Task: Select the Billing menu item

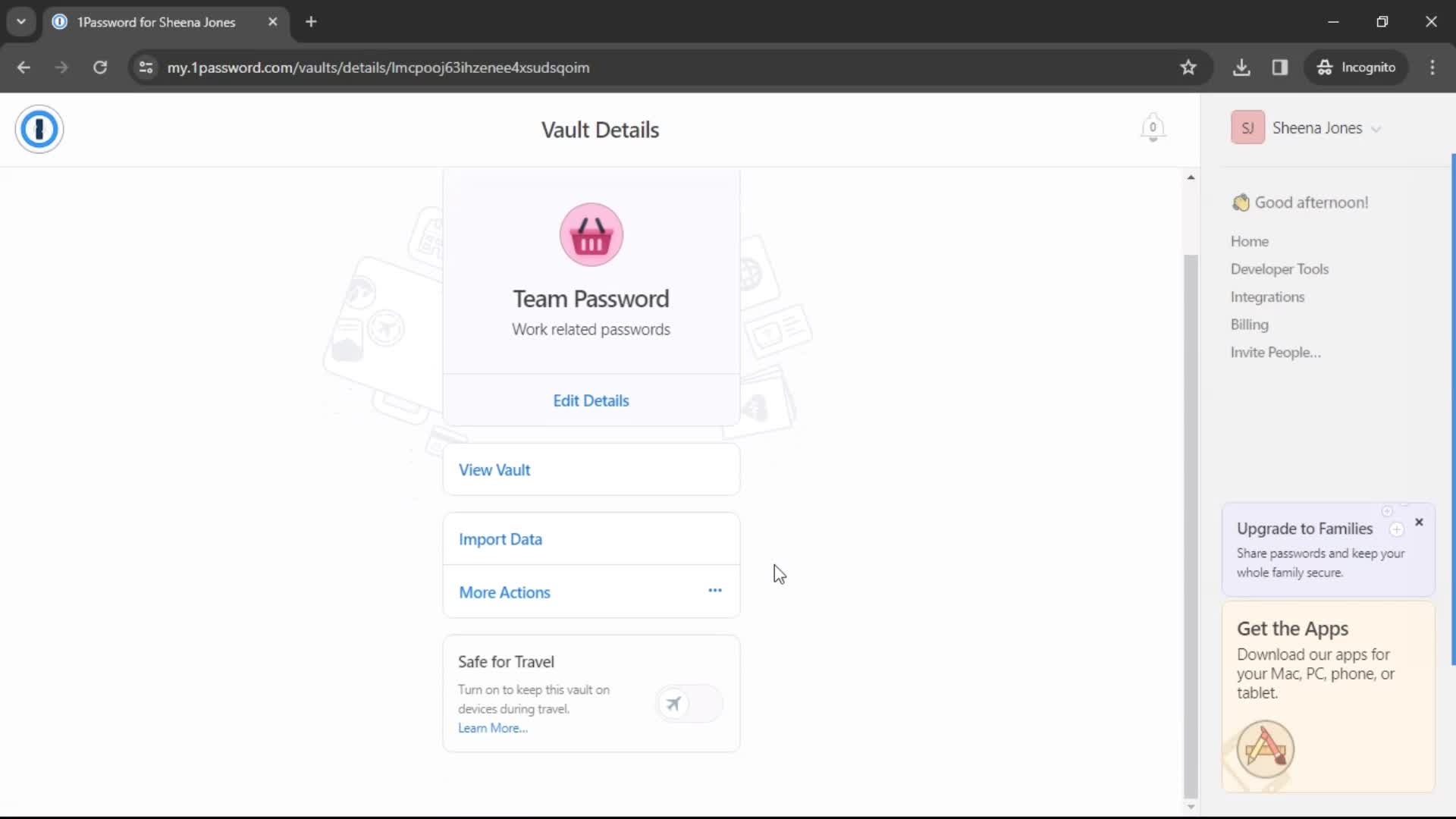Action: tap(1250, 324)
